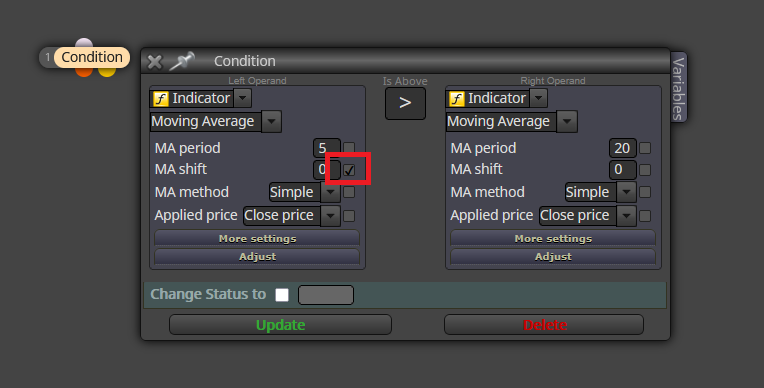
Task: Click Adjust under right operand
Action: [x=553, y=256]
